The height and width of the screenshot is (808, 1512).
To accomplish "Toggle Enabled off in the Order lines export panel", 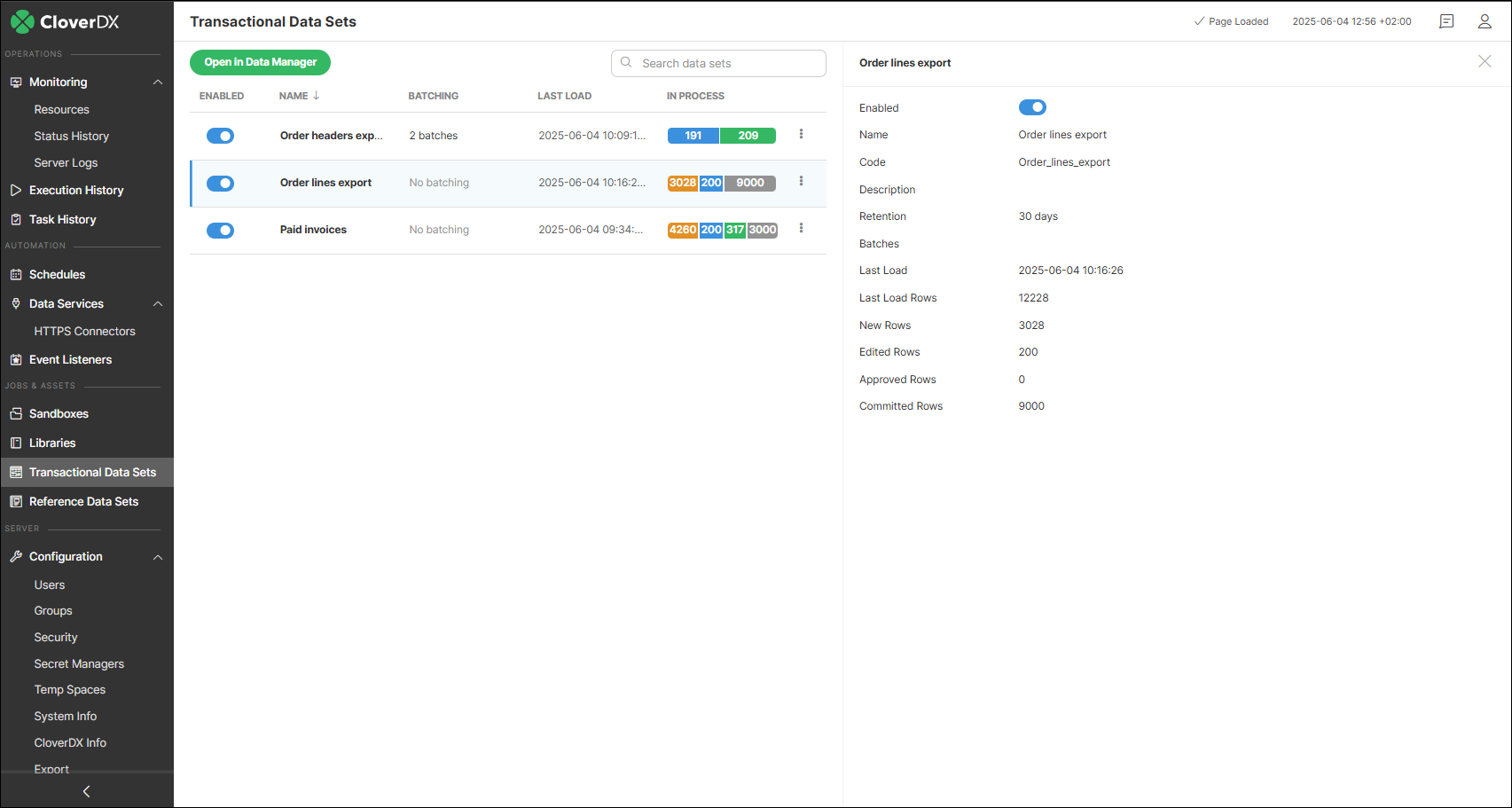I will 1032,106.
